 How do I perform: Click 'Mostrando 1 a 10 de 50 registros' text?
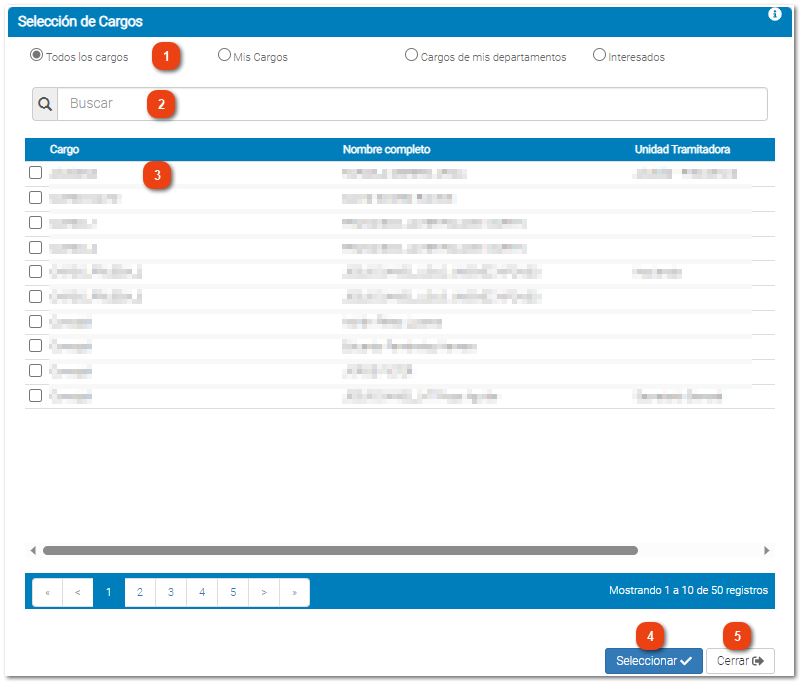[x=688, y=590]
